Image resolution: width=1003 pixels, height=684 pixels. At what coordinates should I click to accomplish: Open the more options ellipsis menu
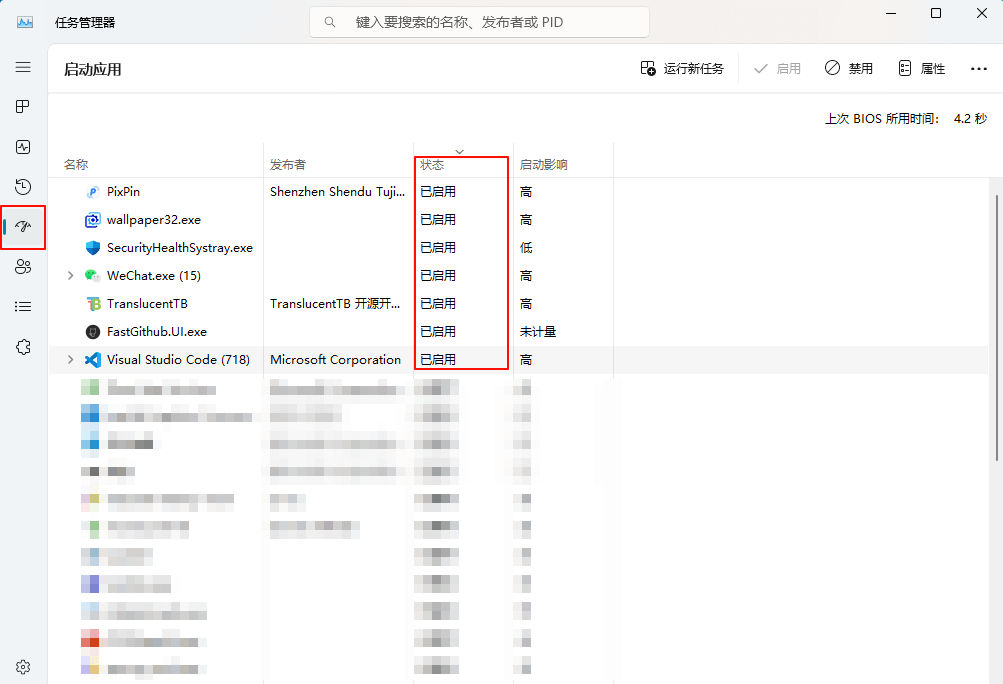point(978,68)
